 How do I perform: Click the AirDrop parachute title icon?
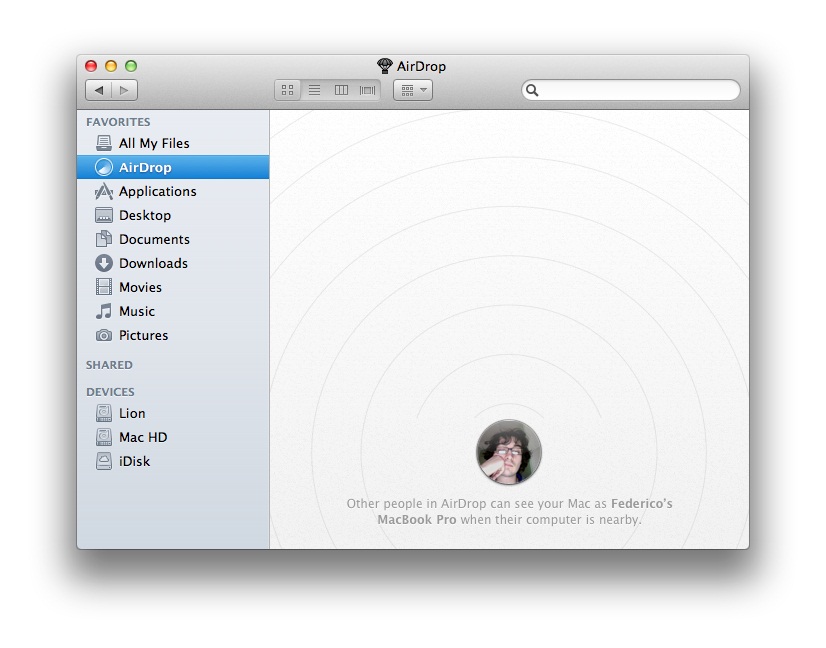coord(385,66)
